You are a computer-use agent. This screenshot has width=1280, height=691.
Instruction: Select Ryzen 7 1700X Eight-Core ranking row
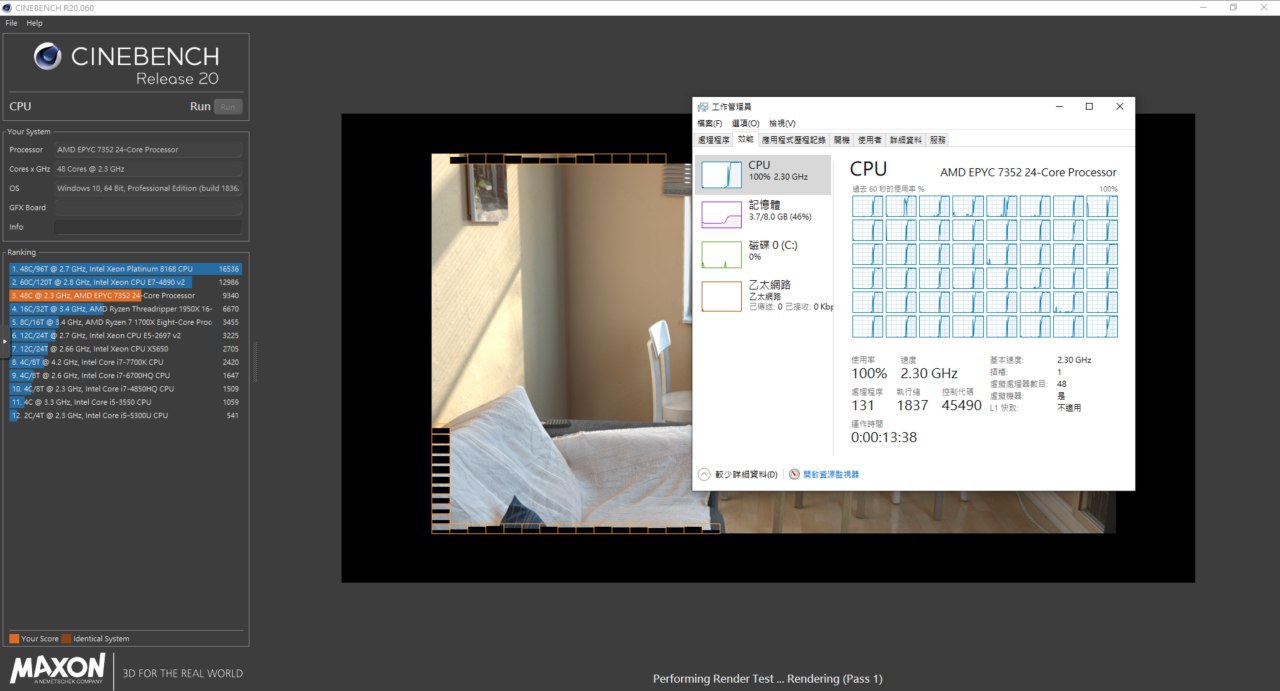coord(125,322)
